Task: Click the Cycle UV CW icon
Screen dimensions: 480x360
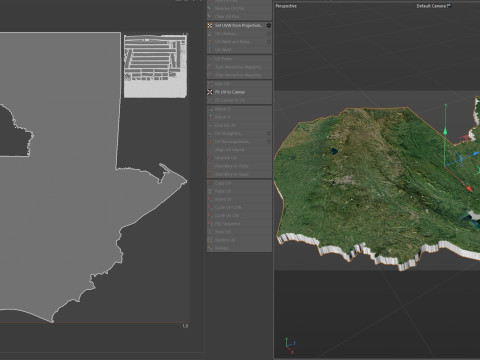Action: (210, 216)
